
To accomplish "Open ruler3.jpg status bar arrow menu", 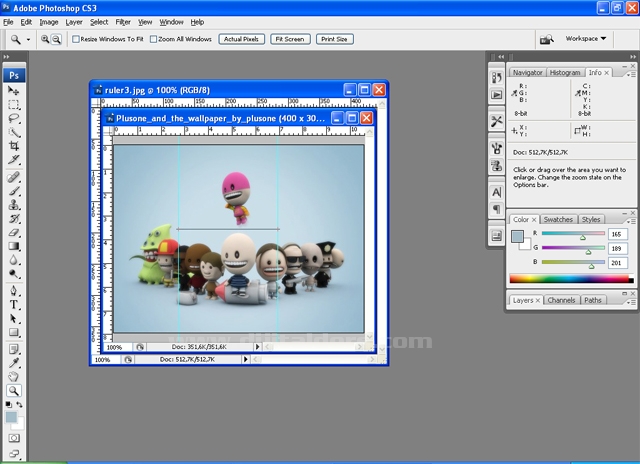I will tap(245, 360).
